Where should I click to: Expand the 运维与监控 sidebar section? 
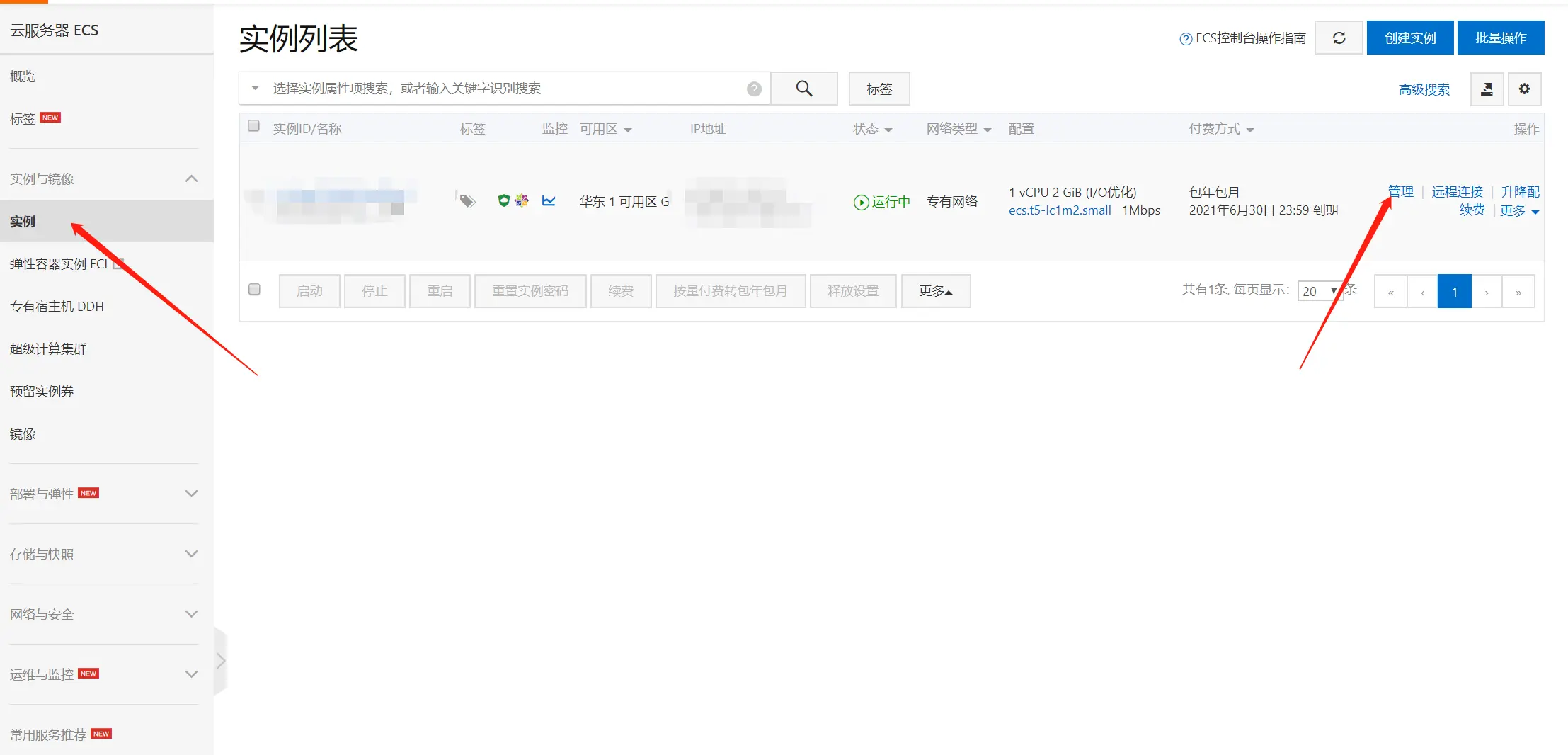(x=191, y=674)
